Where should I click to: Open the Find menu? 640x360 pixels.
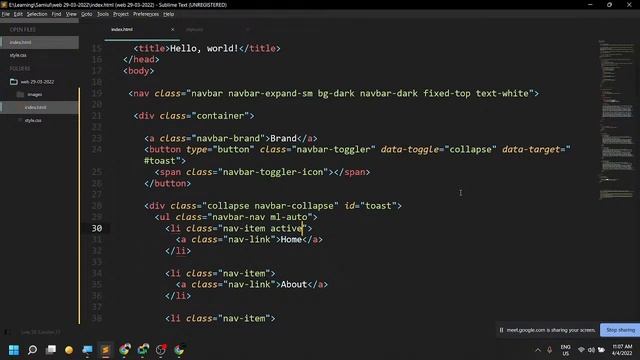click(x=56, y=14)
